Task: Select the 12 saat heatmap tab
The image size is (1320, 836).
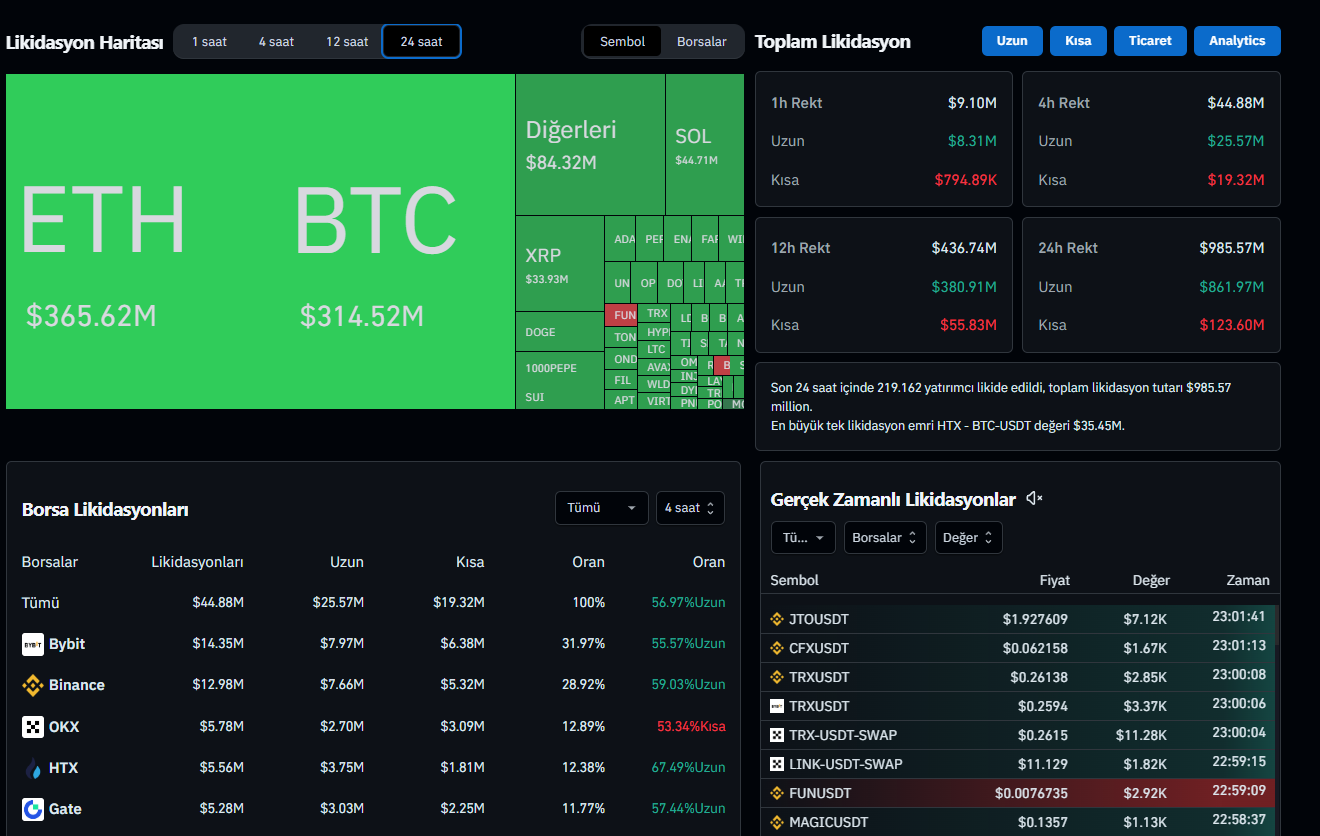Action: (x=347, y=42)
